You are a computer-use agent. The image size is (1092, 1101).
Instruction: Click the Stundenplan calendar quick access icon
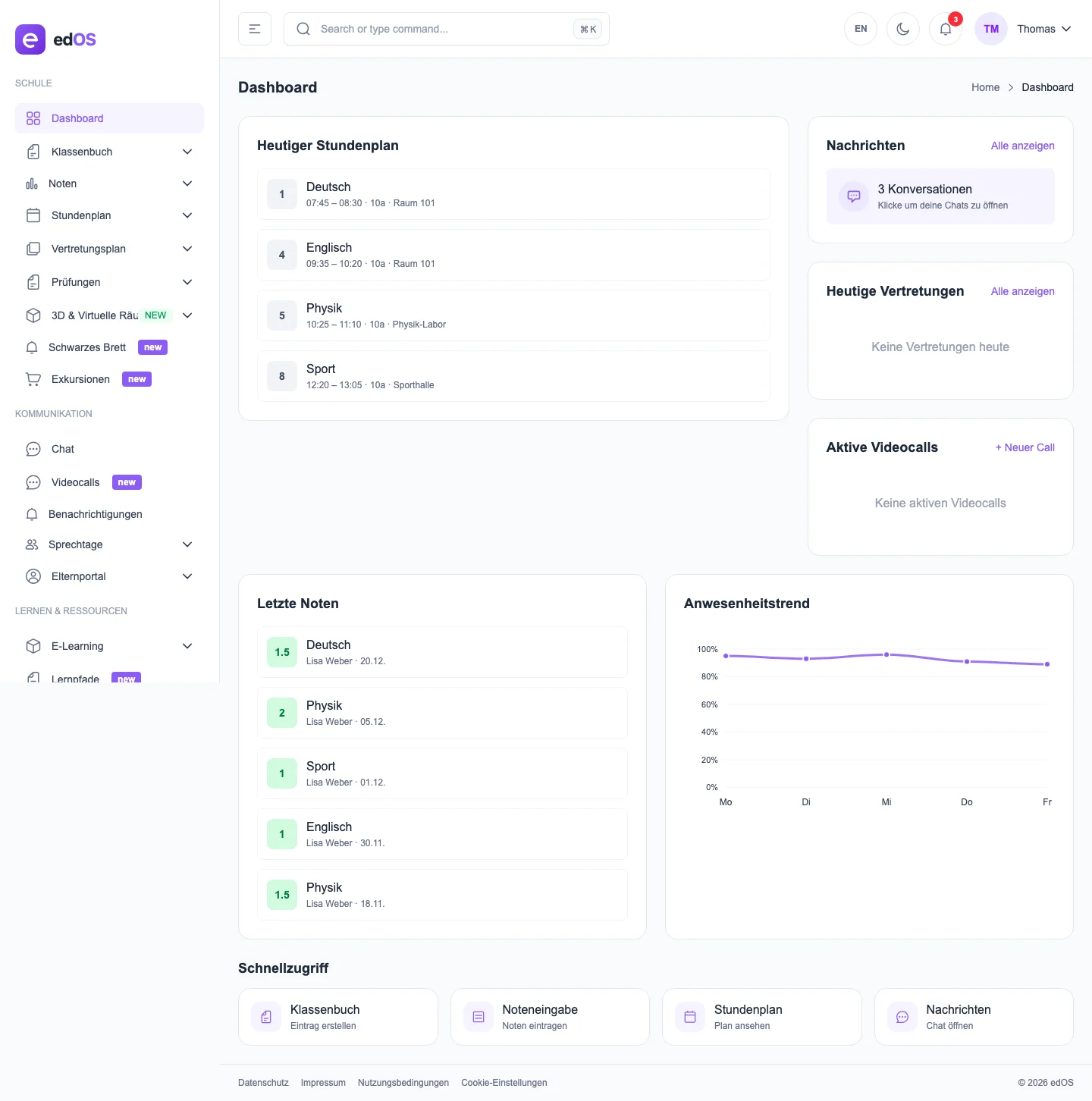click(x=690, y=1017)
